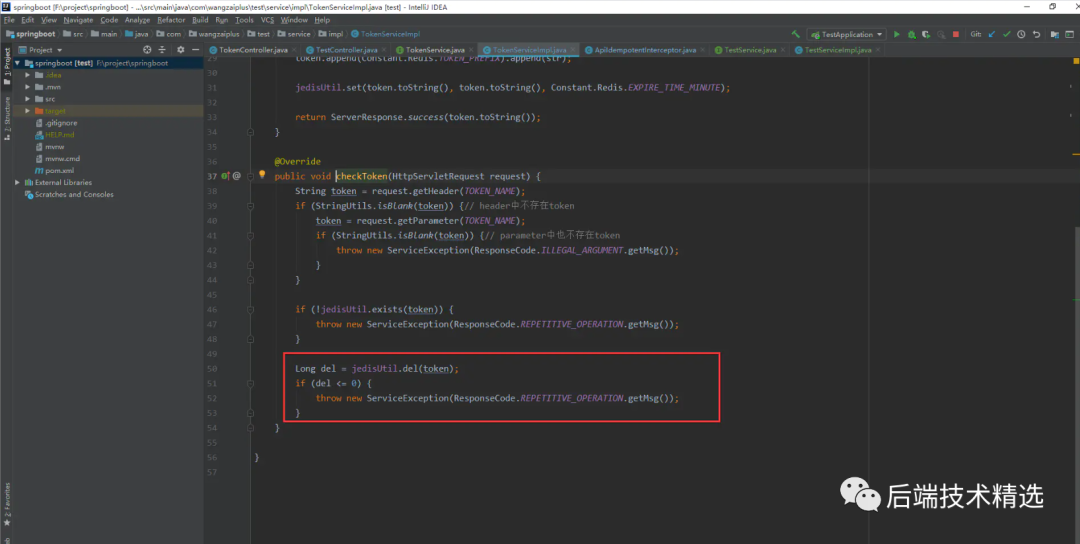1080x544 pixels.
Task: Click the Git rollback revert arrow
Action: pos(1036,34)
